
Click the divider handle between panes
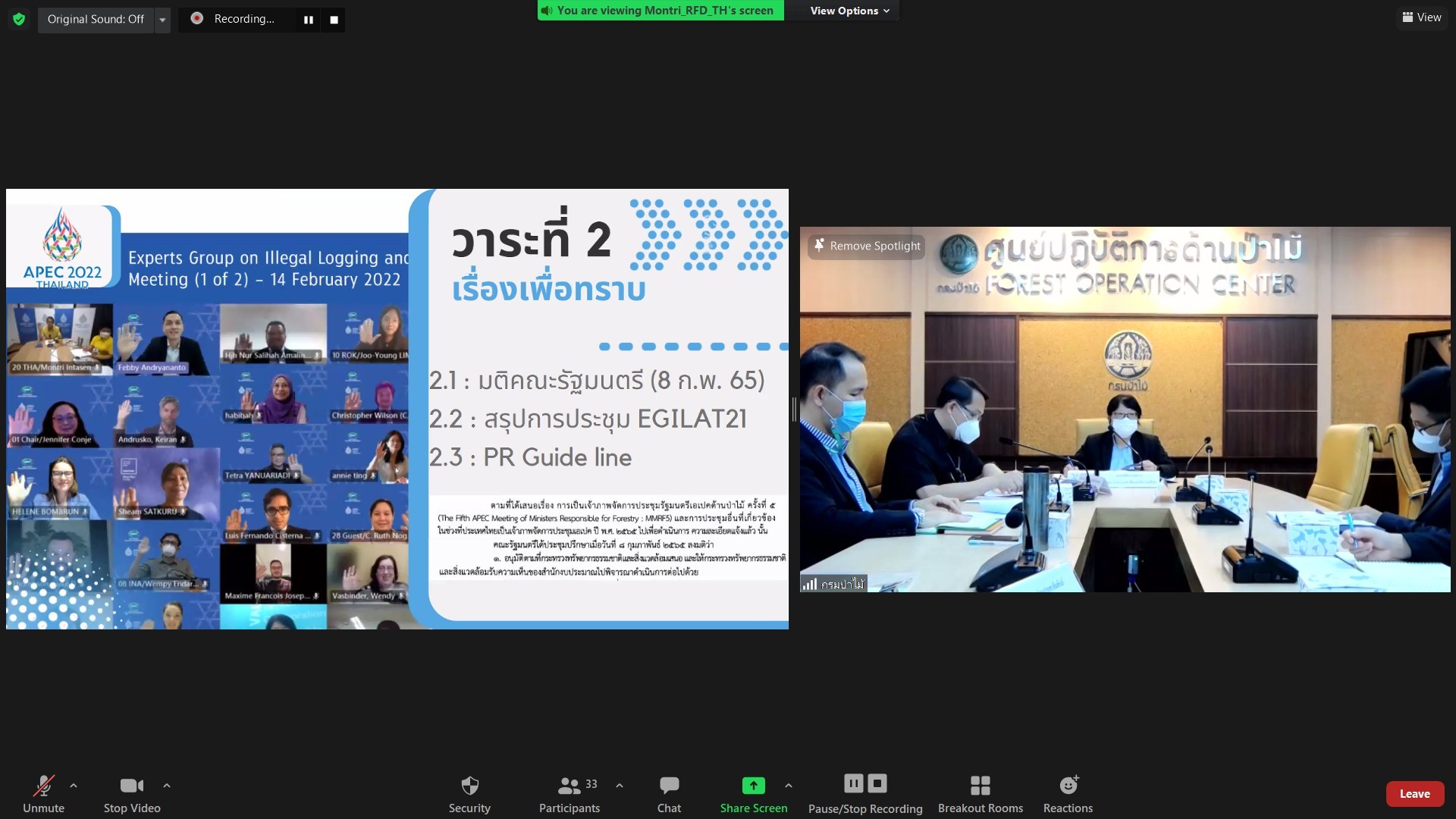(x=794, y=409)
